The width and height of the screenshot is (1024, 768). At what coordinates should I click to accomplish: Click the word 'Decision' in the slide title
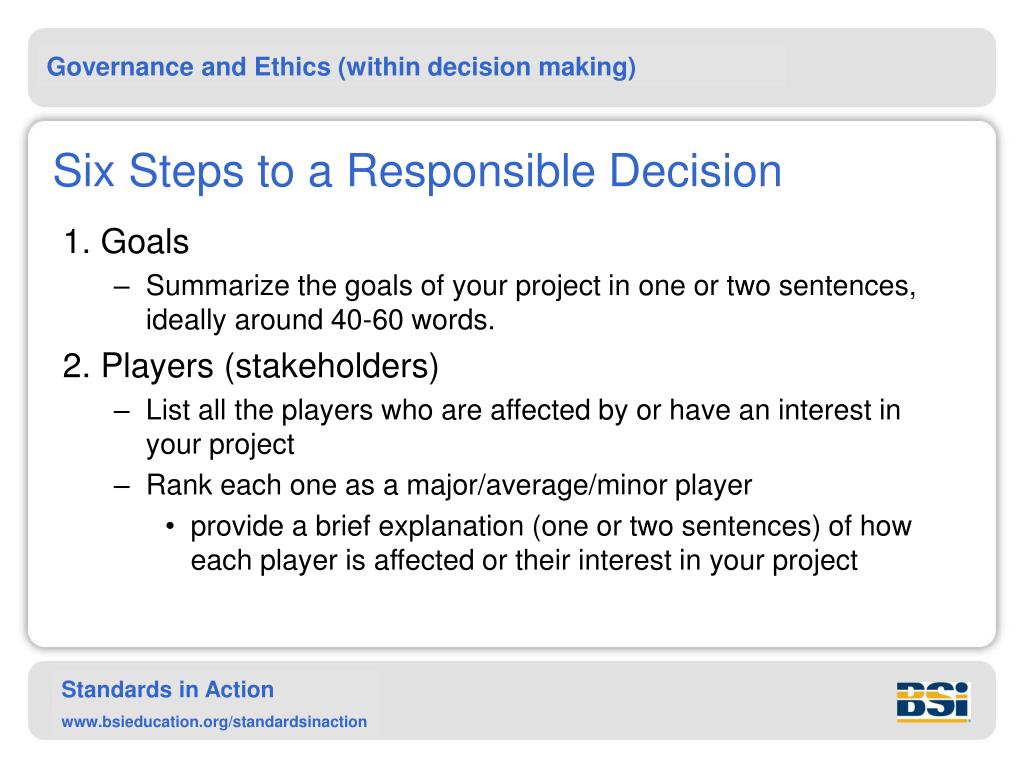pyautogui.click(x=696, y=171)
